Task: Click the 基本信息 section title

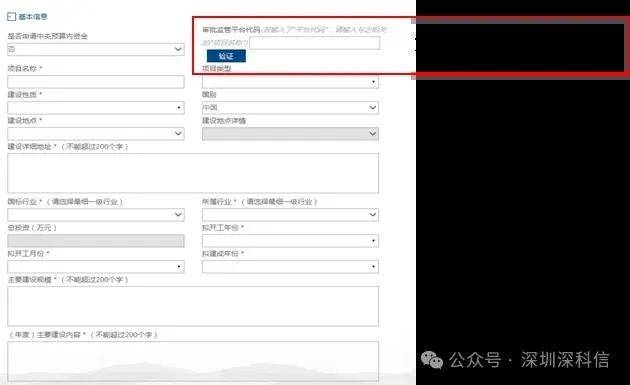Action: tap(33, 16)
